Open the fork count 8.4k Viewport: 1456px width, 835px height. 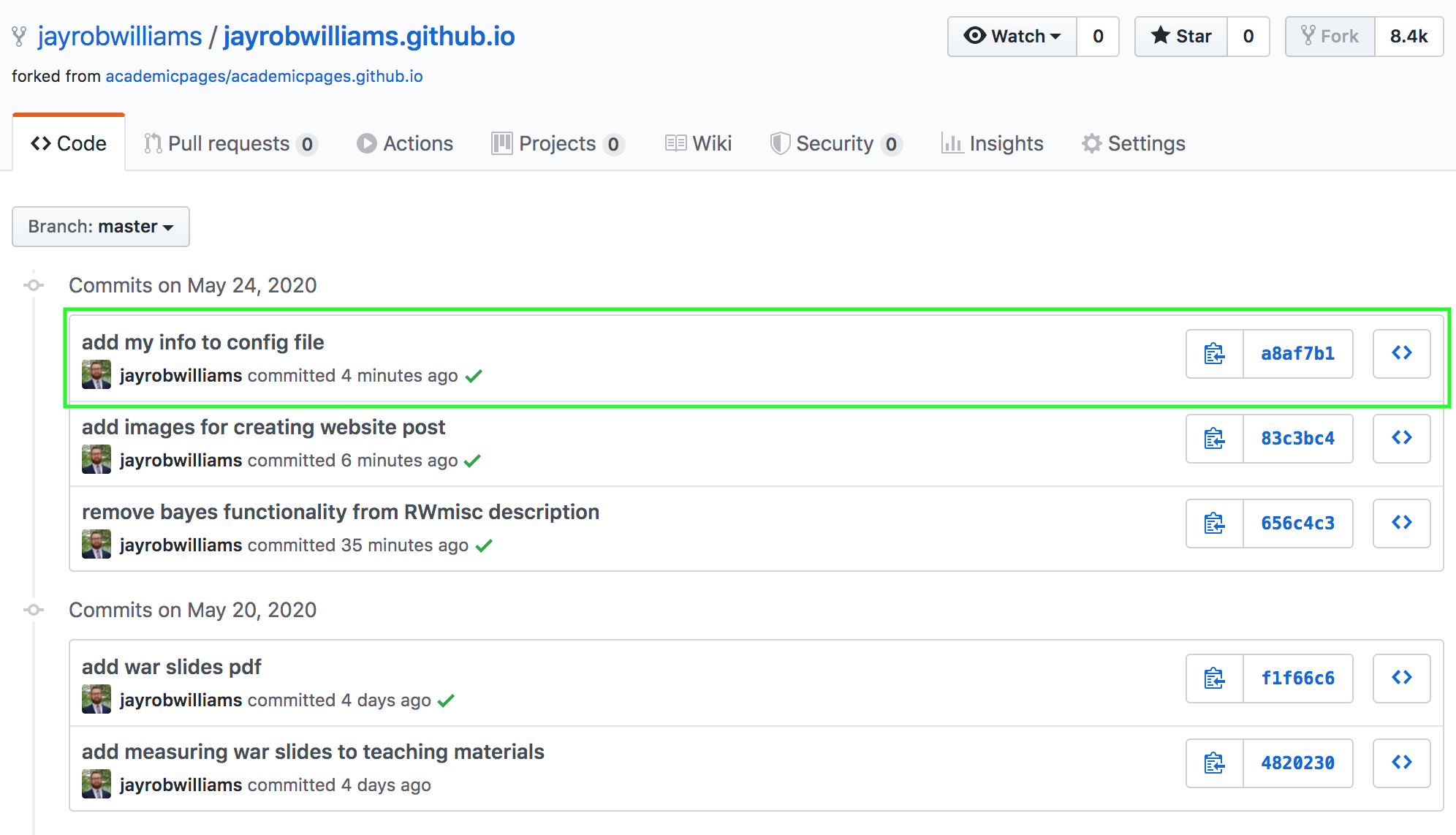point(1408,37)
